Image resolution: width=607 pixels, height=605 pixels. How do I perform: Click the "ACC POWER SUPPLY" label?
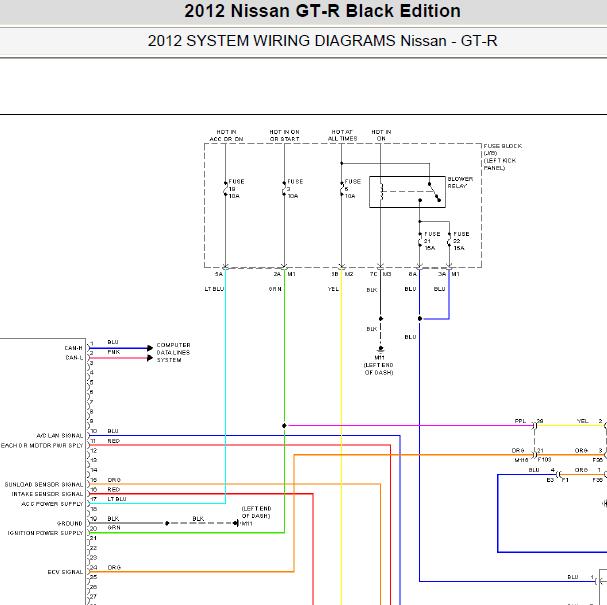52,504
